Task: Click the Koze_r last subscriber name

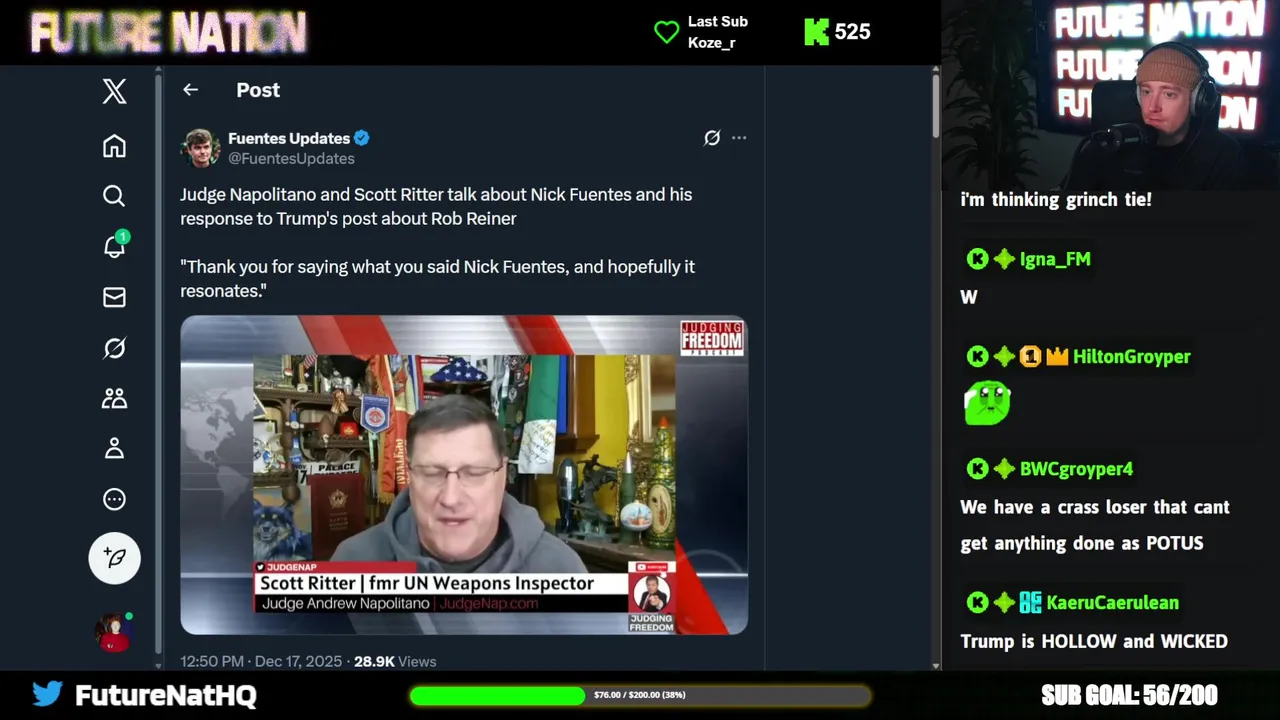Action: 712,43
